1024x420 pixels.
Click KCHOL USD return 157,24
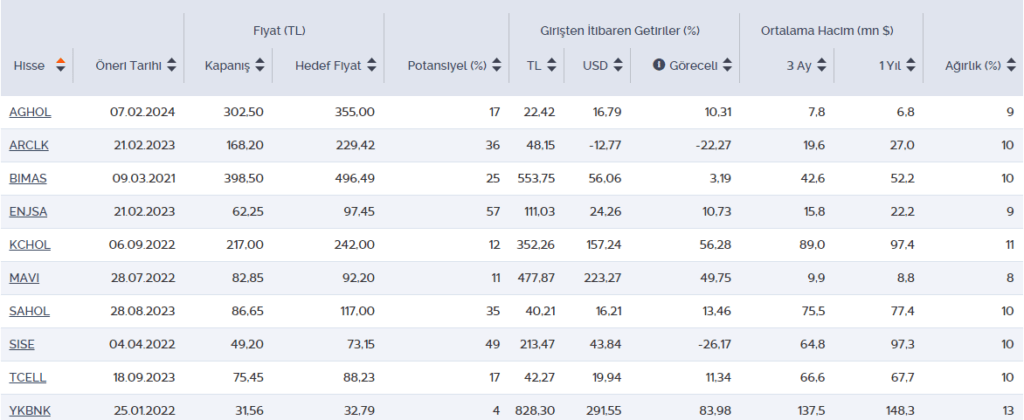point(603,245)
